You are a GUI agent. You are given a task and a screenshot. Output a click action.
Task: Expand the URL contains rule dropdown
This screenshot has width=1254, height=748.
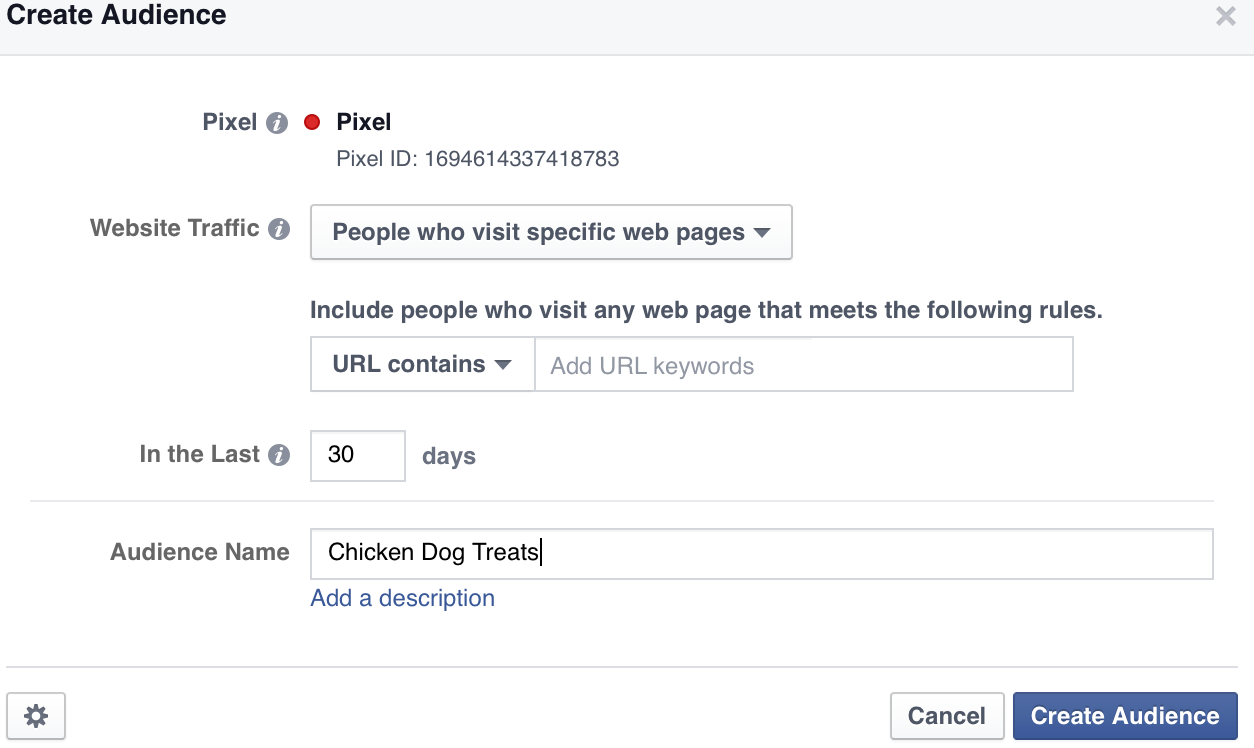423,364
